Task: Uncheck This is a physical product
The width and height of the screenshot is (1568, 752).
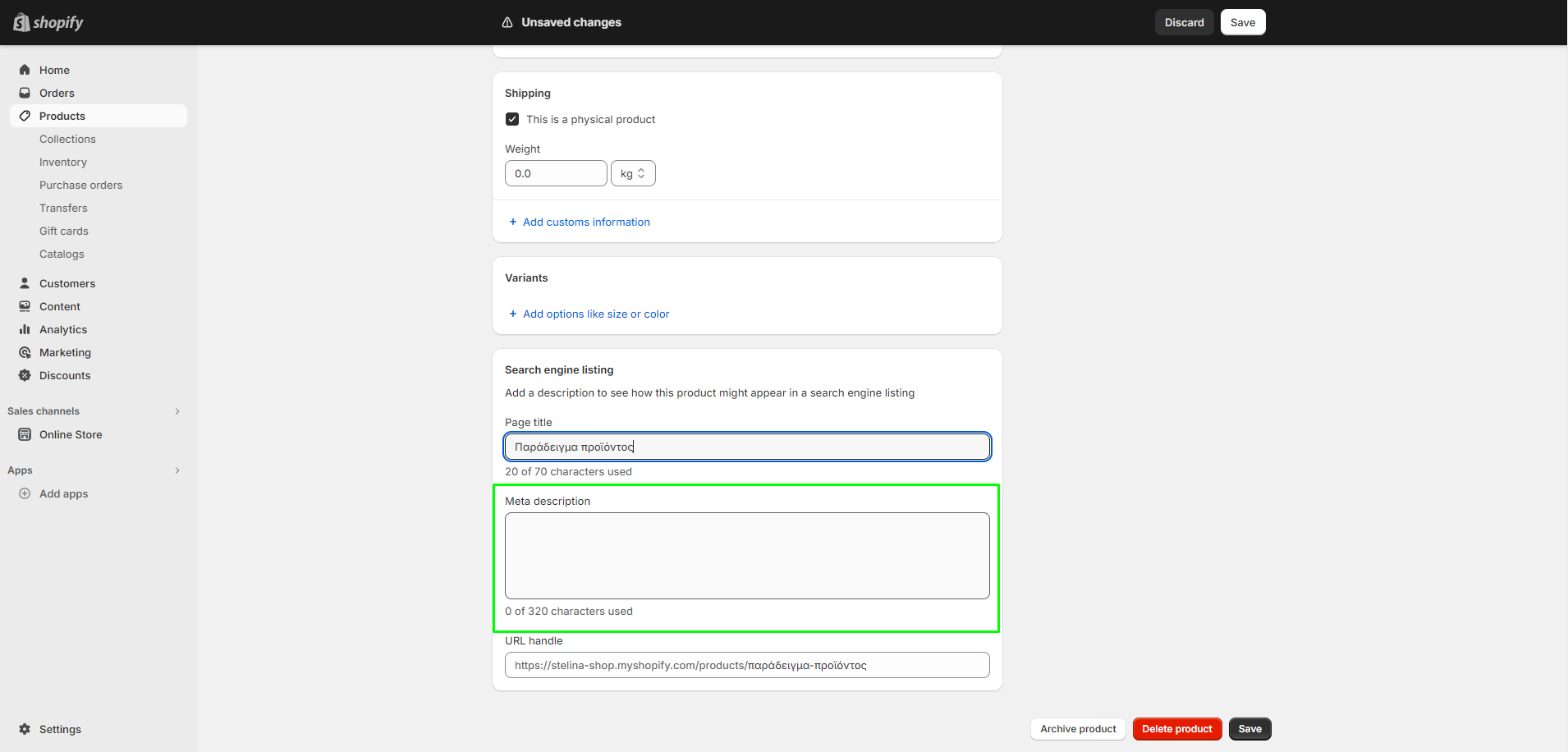Action: point(512,119)
